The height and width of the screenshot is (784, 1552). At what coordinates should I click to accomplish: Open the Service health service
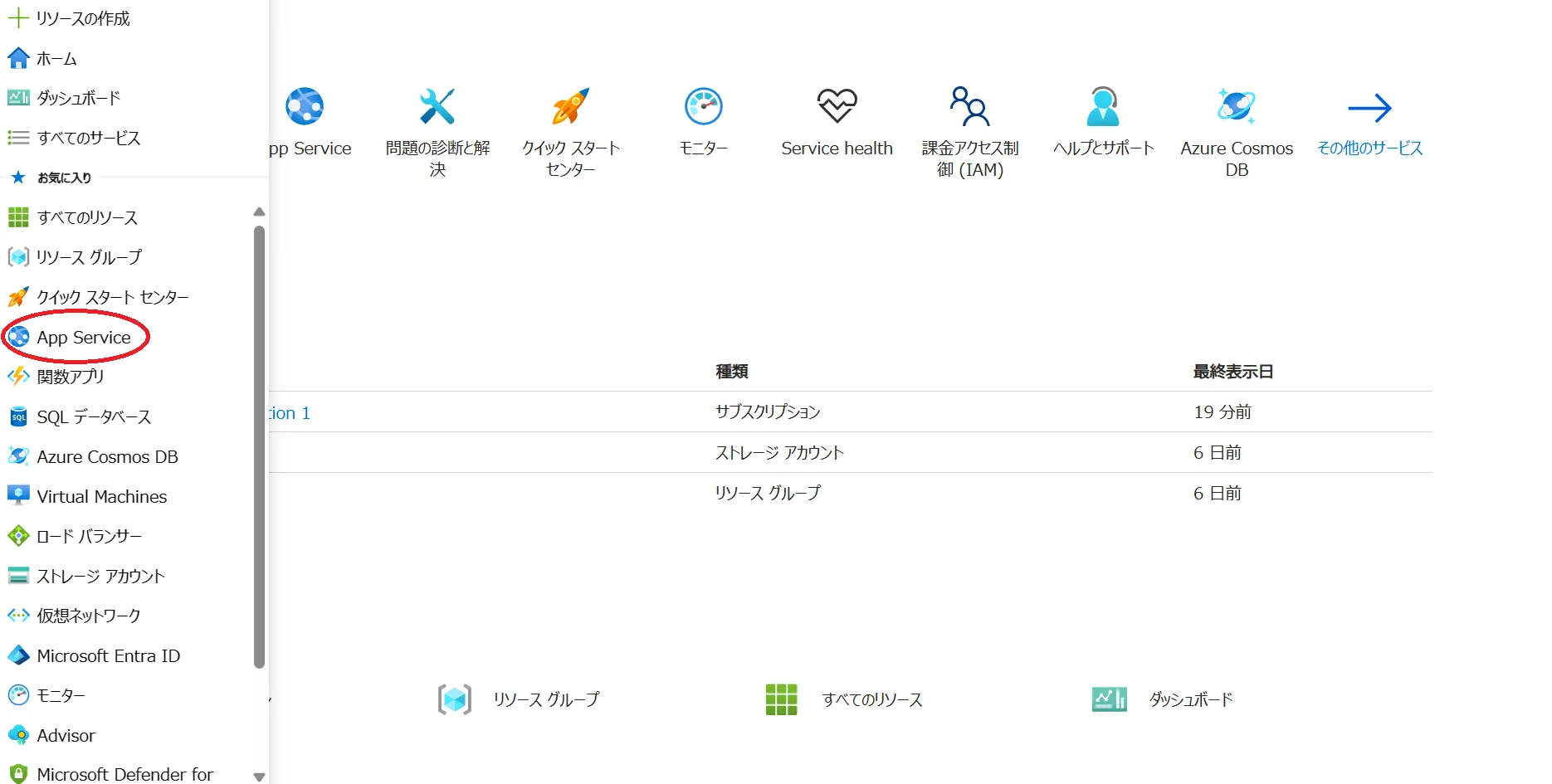(x=837, y=123)
